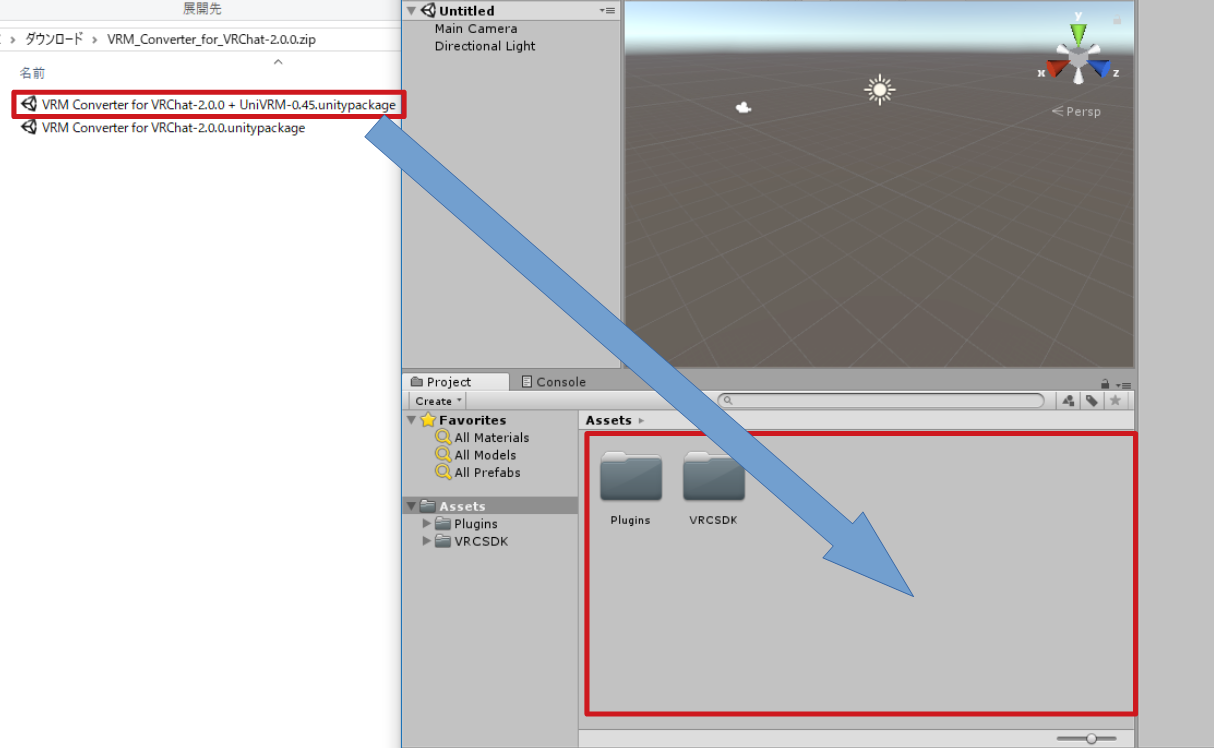Sort files by the 名前 column header

click(33, 73)
